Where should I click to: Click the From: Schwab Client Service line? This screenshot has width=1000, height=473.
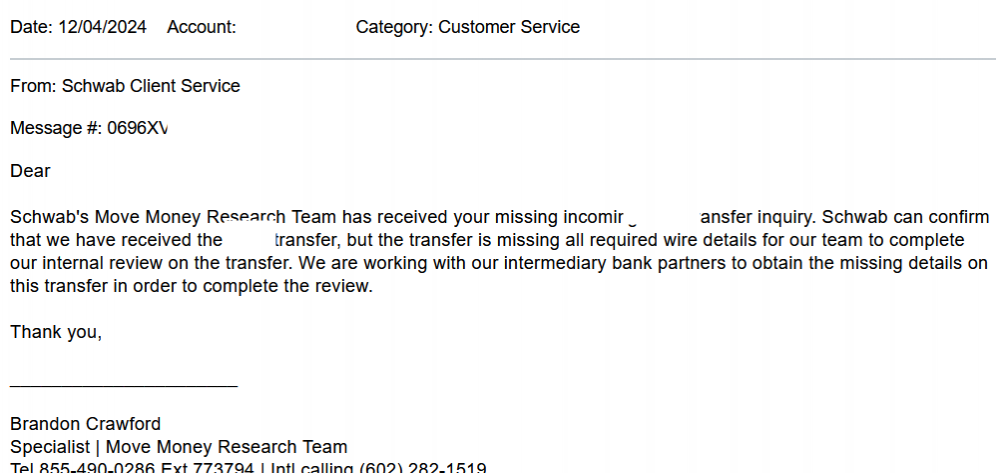[x=125, y=86]
